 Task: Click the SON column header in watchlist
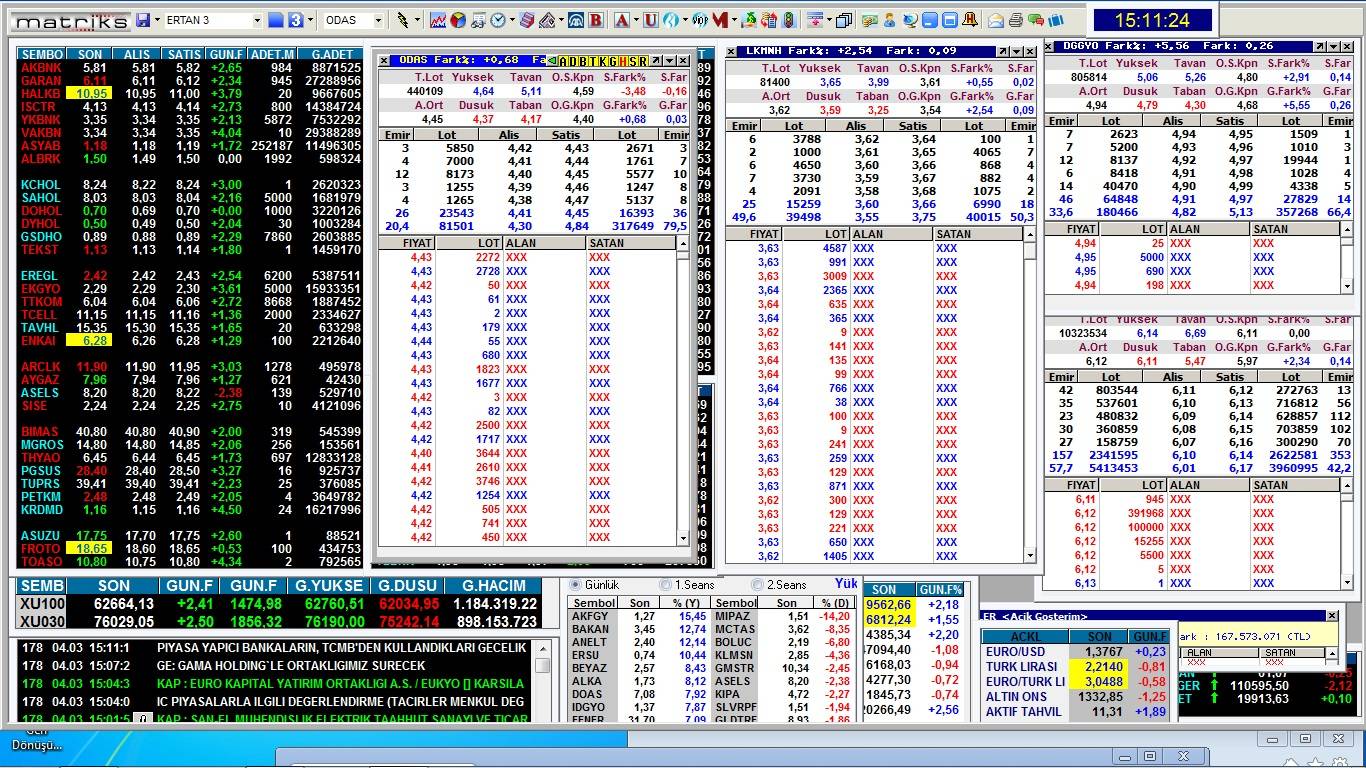[x=90, y=54]
